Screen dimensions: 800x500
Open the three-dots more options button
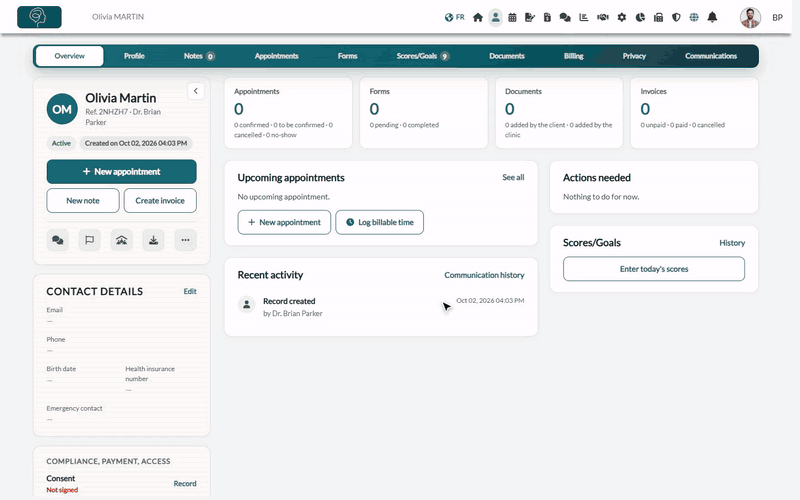coord(185,240)
